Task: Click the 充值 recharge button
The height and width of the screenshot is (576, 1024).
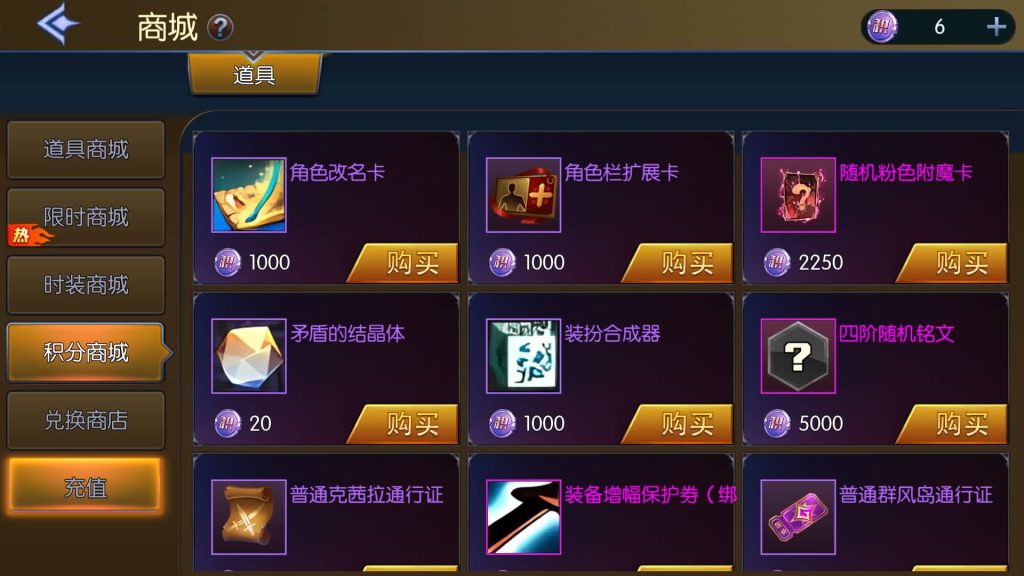Action: coord(85,487)
